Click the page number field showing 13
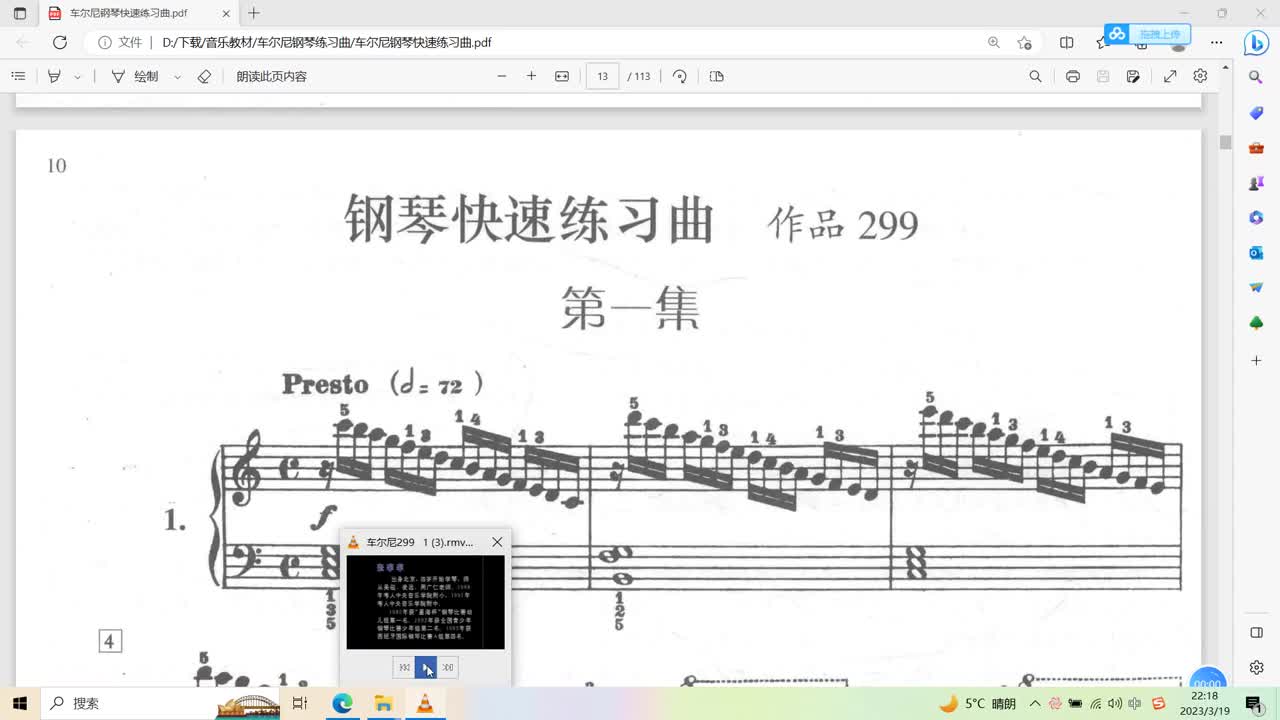Image resolution: width=1280 pixels, height=720 pixels. pos(602,76)
